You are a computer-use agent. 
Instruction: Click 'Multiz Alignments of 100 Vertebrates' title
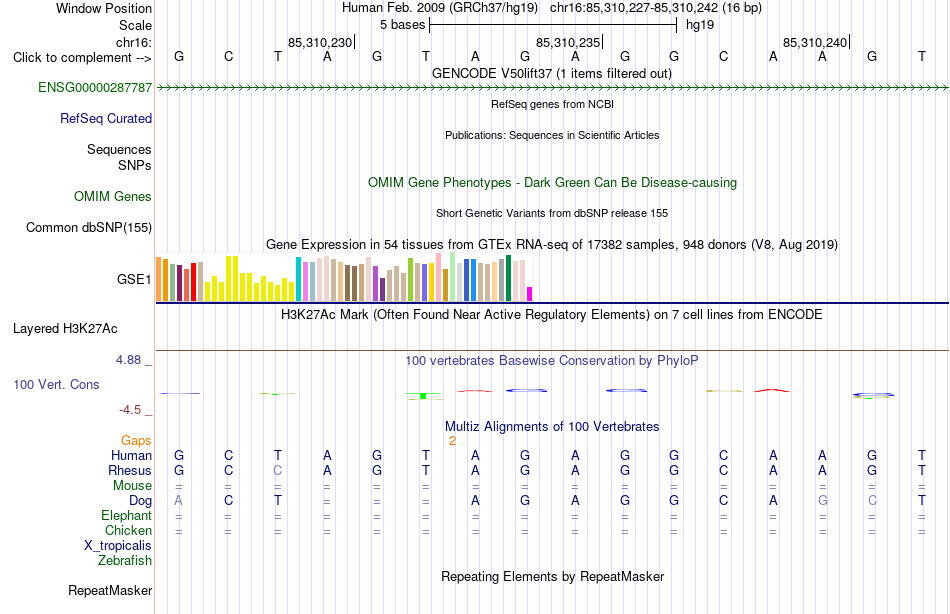click(552, 427)
